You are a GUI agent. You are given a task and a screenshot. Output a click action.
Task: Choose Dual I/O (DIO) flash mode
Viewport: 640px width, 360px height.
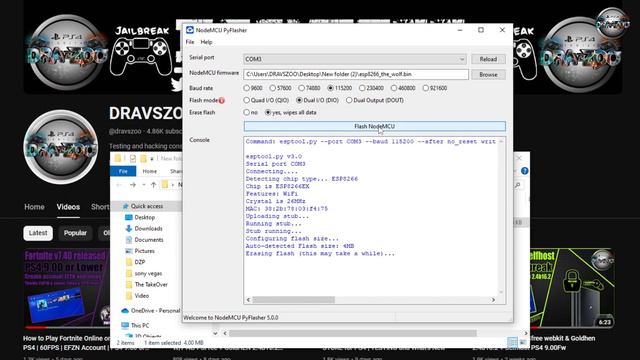(318, 100)
